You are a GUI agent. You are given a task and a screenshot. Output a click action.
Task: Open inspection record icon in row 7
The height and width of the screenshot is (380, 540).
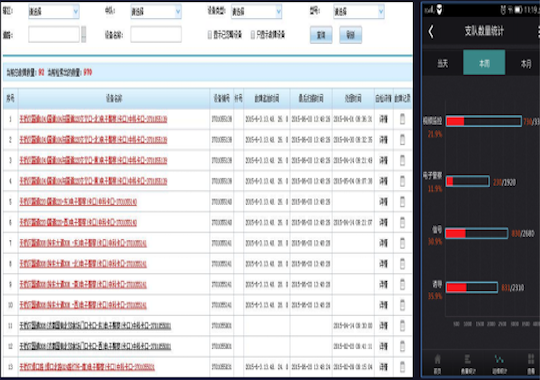point(402,243)
